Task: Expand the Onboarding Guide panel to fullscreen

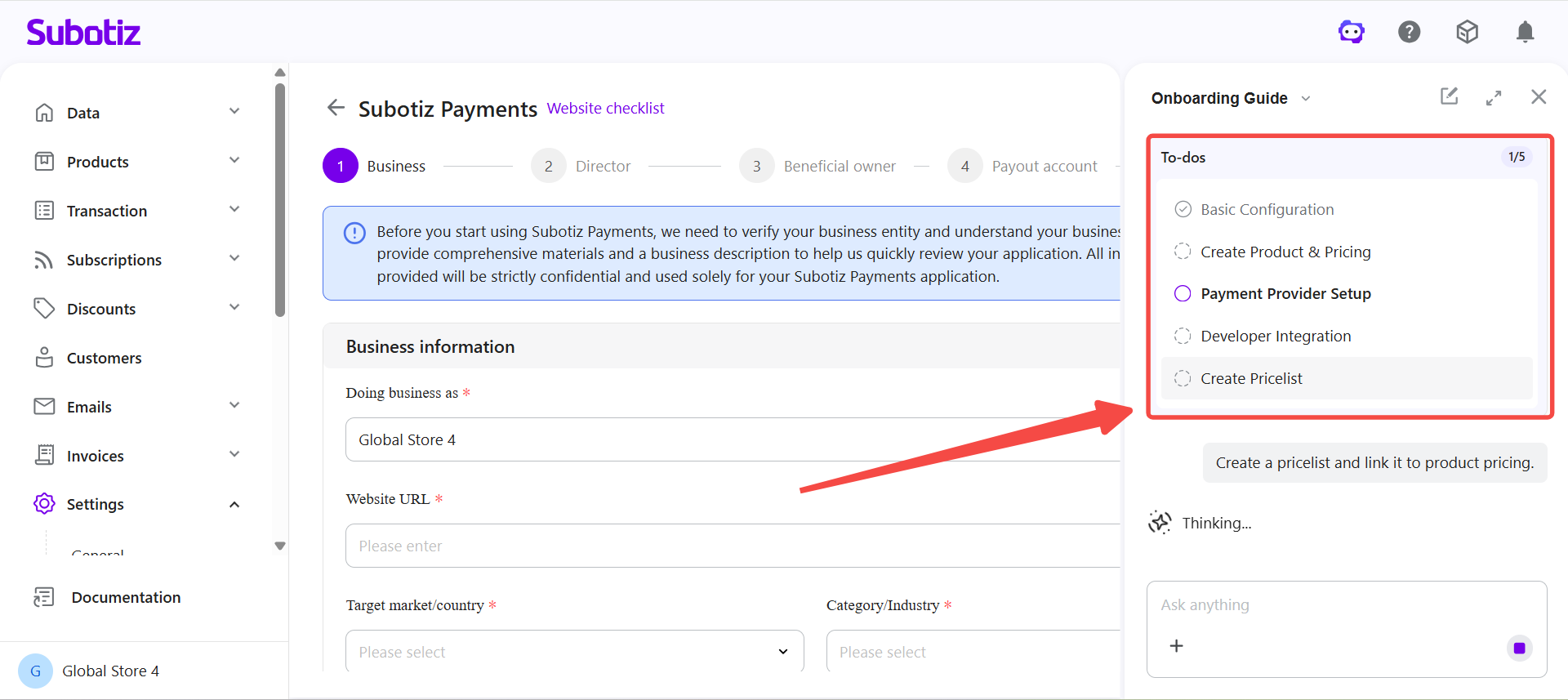Action: click(1494, 98)
